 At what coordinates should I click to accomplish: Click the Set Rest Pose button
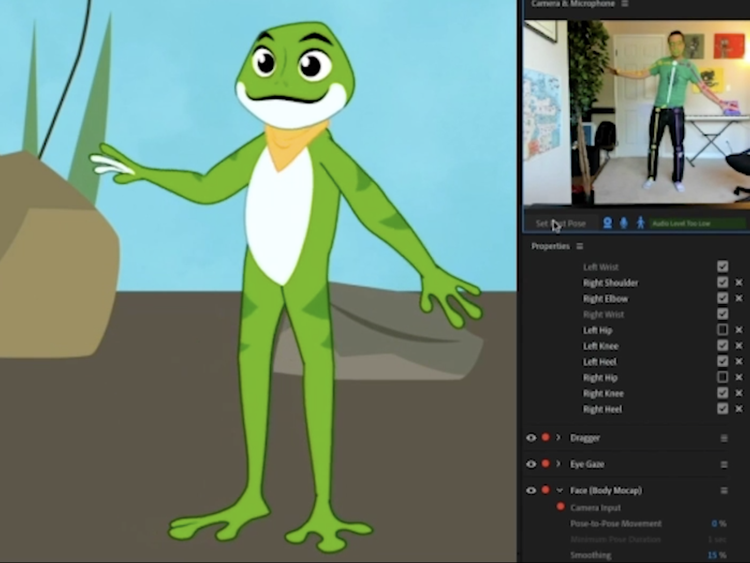[561, 223]
